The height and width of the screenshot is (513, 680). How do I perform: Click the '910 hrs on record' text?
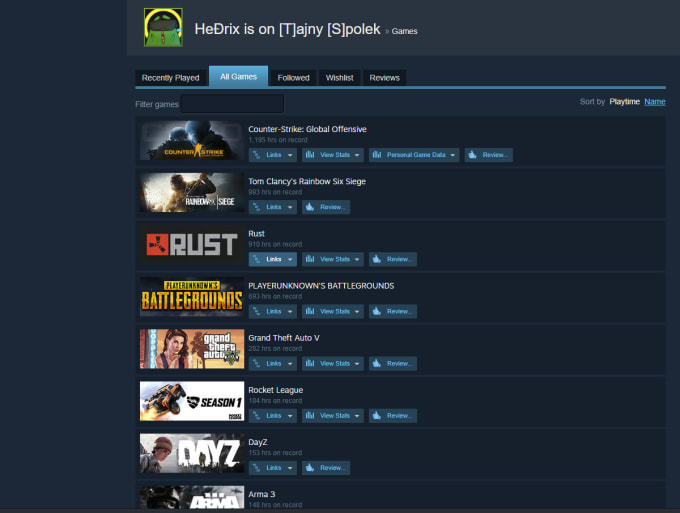point(275,244)
